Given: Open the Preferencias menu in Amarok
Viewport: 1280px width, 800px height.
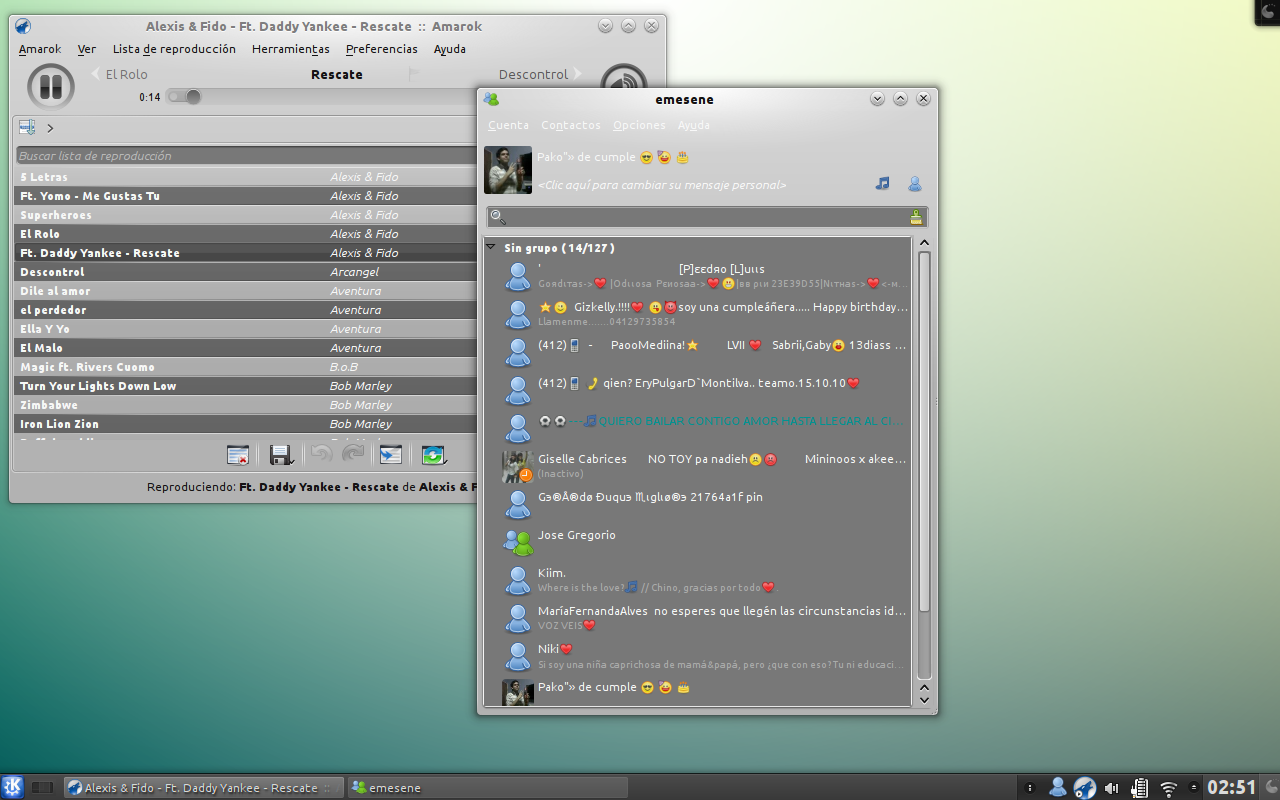Looking at the screenshot, I should pos(382,49).
